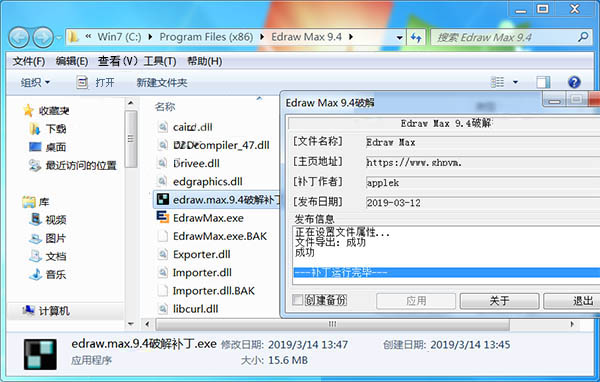Click the 应用 button in patch dialog
The width and height of the screenshot is (600, 382).
click(416, 301)
